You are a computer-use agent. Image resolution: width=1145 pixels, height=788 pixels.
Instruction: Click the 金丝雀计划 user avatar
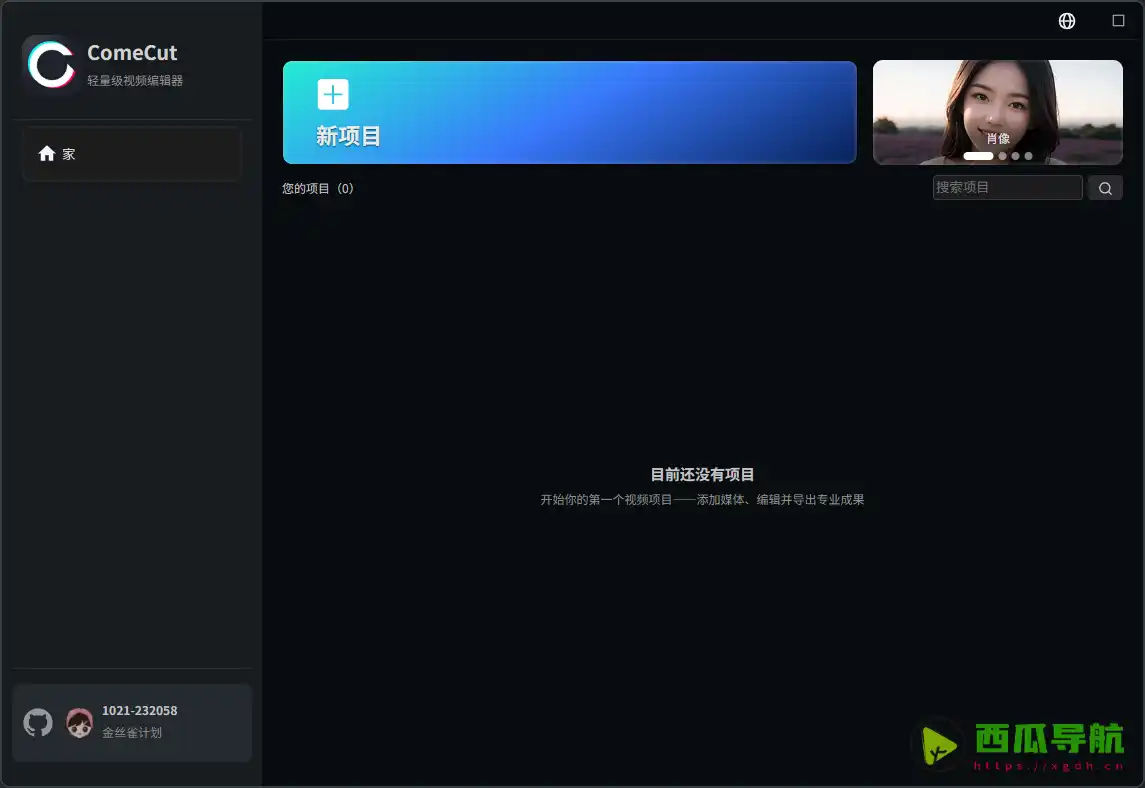point(78,722)
